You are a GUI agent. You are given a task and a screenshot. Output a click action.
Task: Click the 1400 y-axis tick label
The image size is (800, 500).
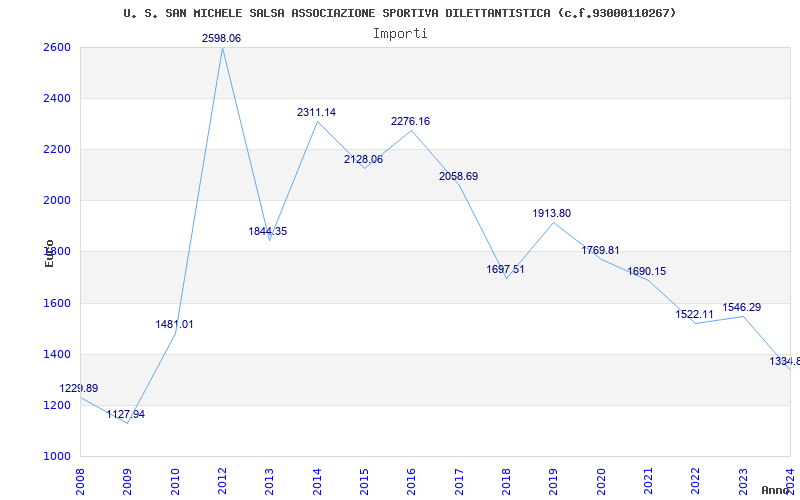point(55,354)
